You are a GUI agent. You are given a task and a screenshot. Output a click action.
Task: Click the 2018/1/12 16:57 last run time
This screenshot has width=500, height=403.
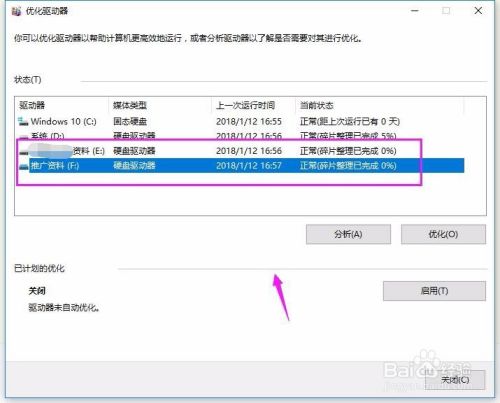point(249,166)
